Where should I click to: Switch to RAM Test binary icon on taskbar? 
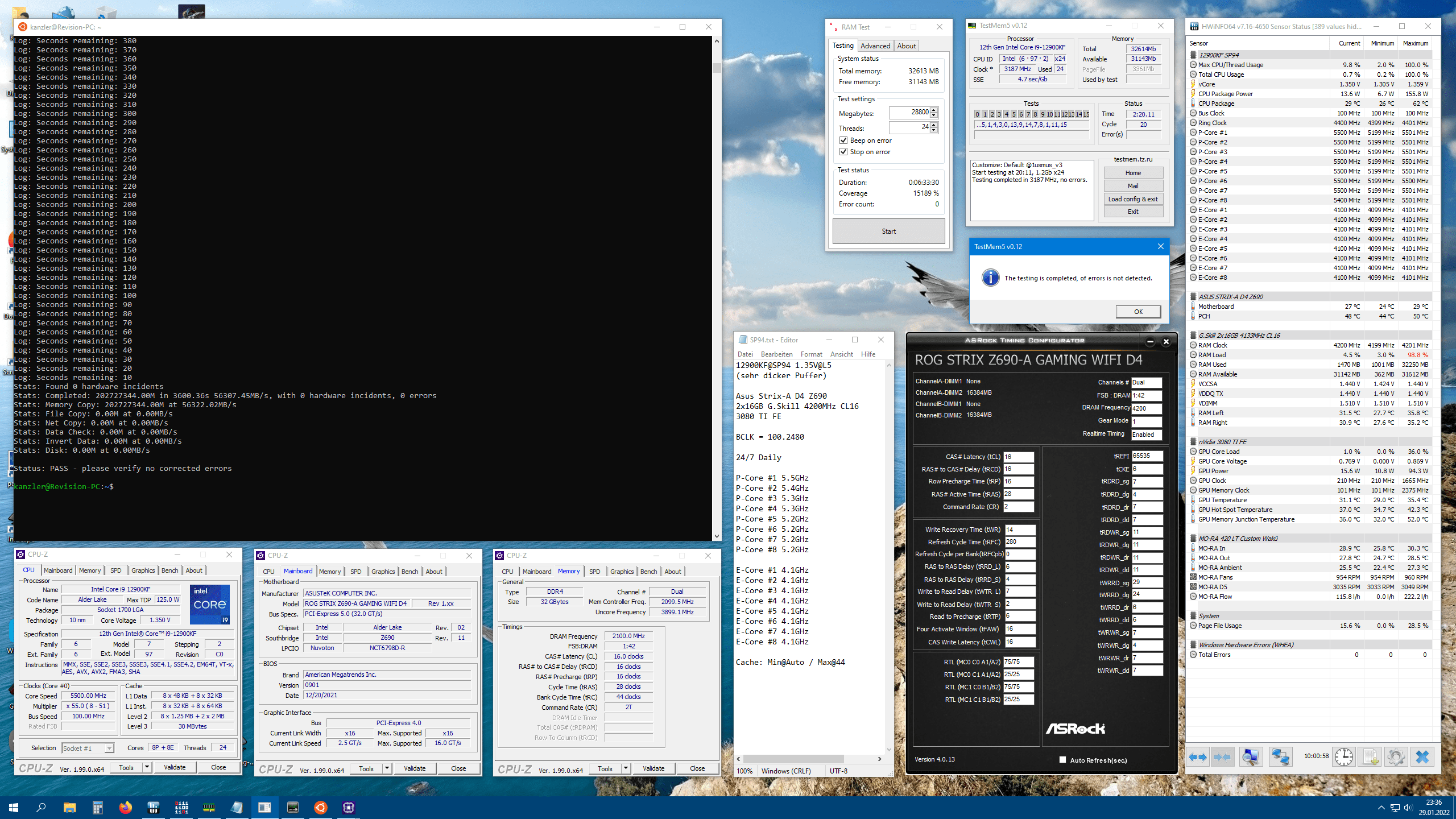pos(181,807)
